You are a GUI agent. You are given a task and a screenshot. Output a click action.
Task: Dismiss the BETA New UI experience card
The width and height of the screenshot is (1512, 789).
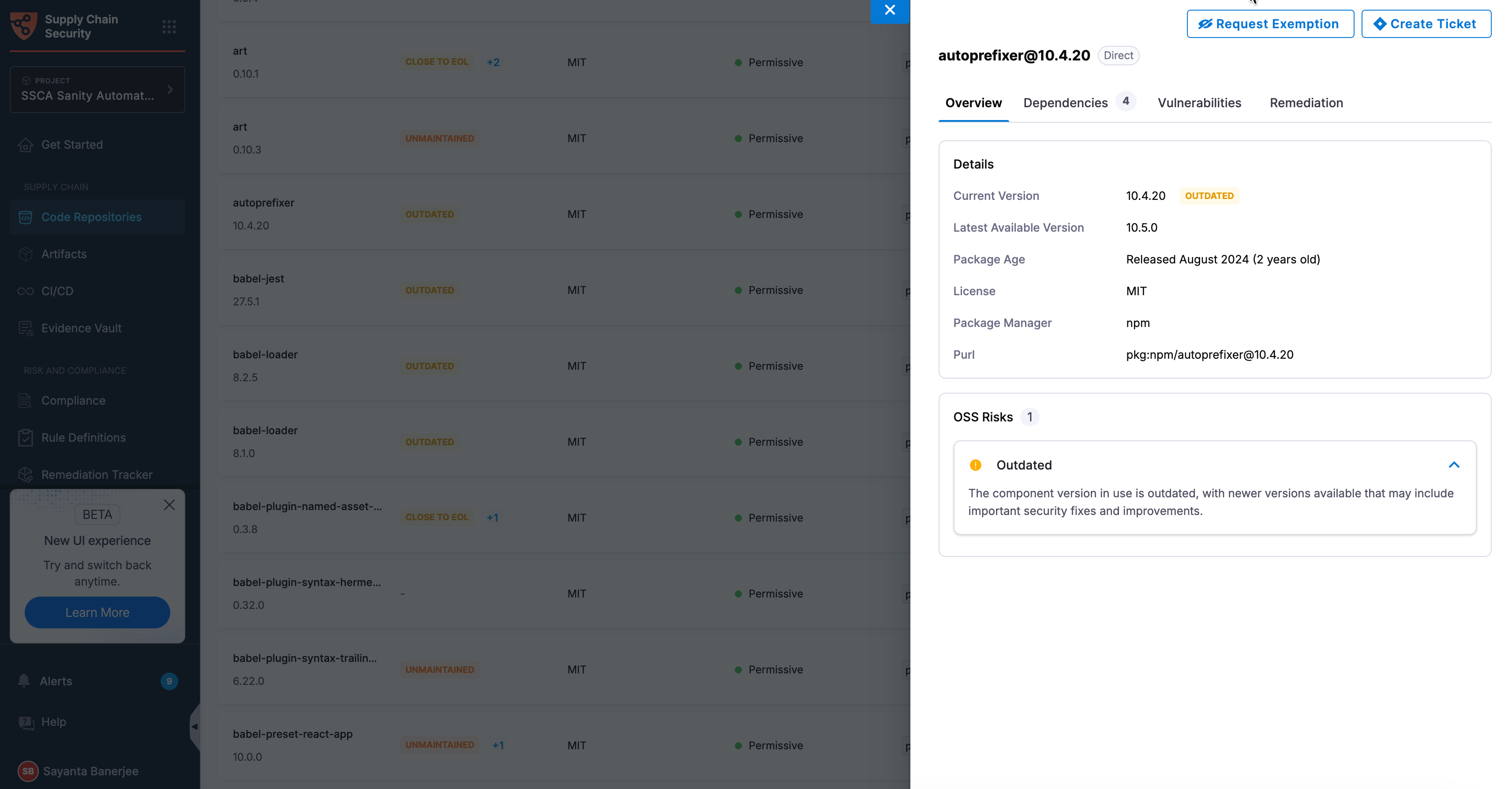coord(169,505)
